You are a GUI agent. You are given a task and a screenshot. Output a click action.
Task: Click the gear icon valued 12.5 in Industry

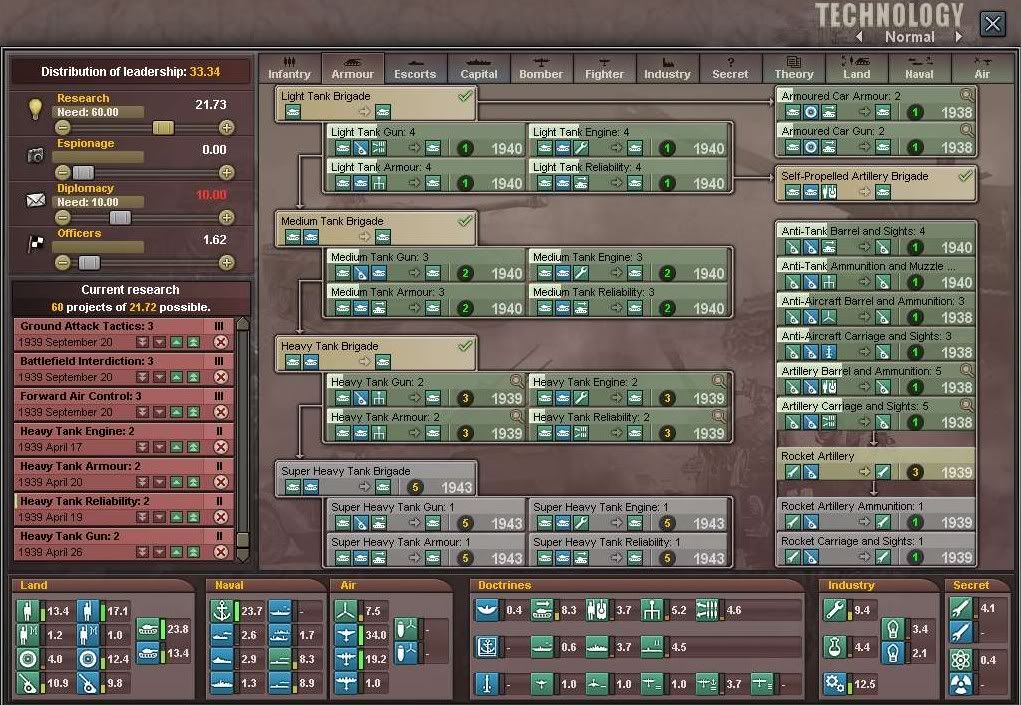[x=835, y=684]
